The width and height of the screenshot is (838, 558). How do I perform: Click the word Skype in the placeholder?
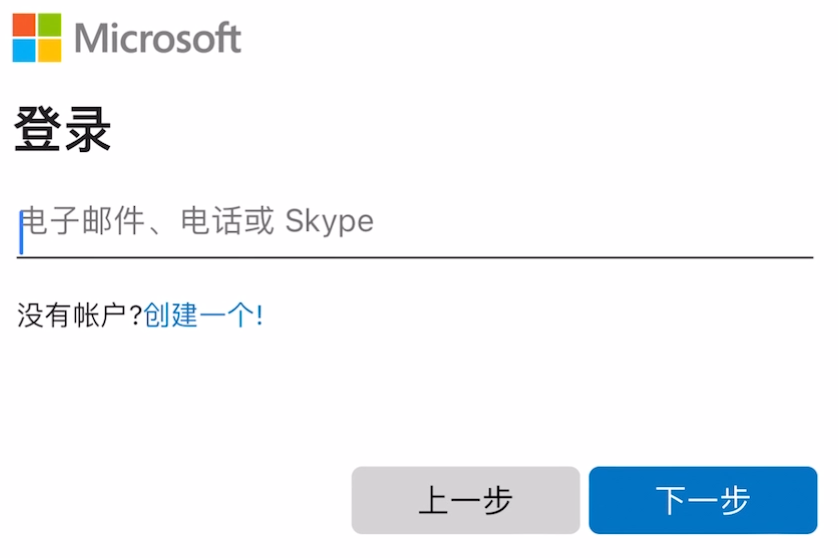(329, 221)
